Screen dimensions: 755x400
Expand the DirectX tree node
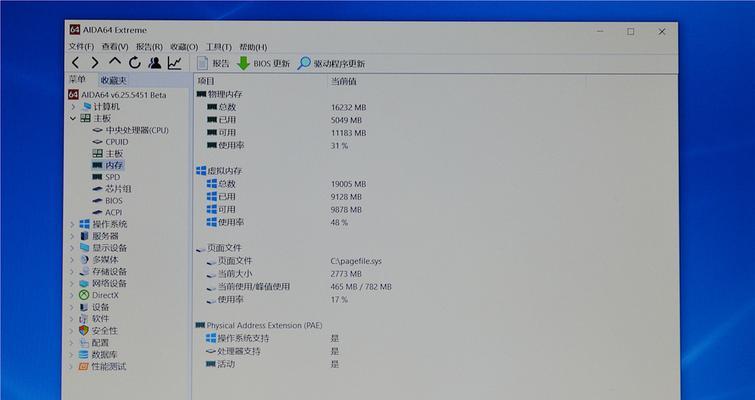click(x=73, y=295)
